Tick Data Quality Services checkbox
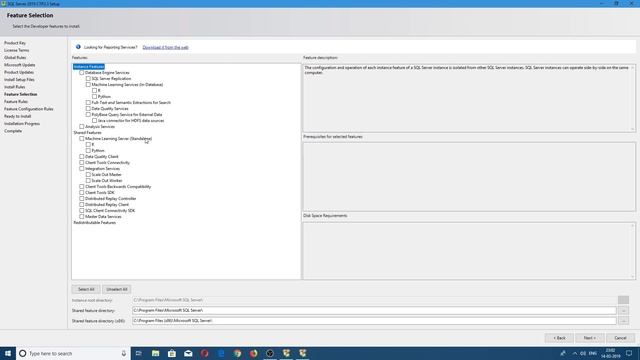640x360 pixels. click(x=88, y=109)
